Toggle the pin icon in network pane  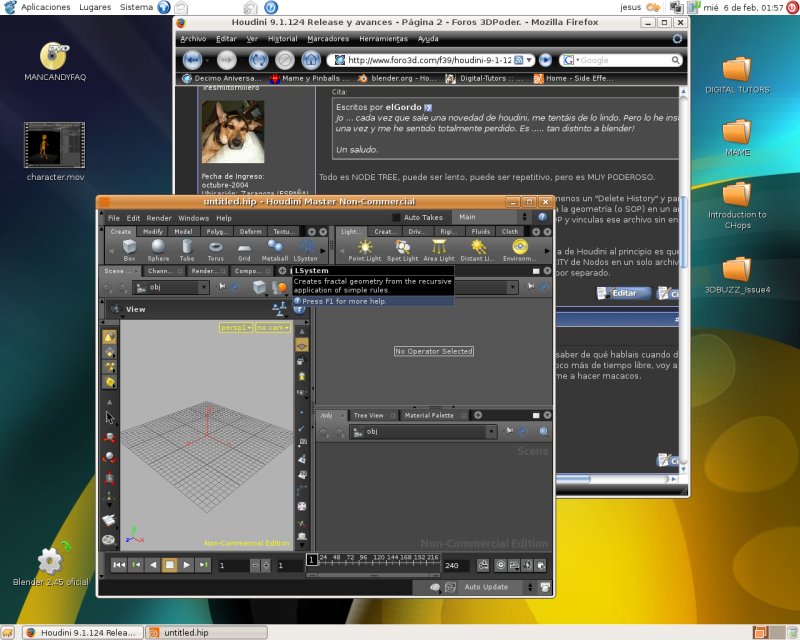[x=510, y=431]
